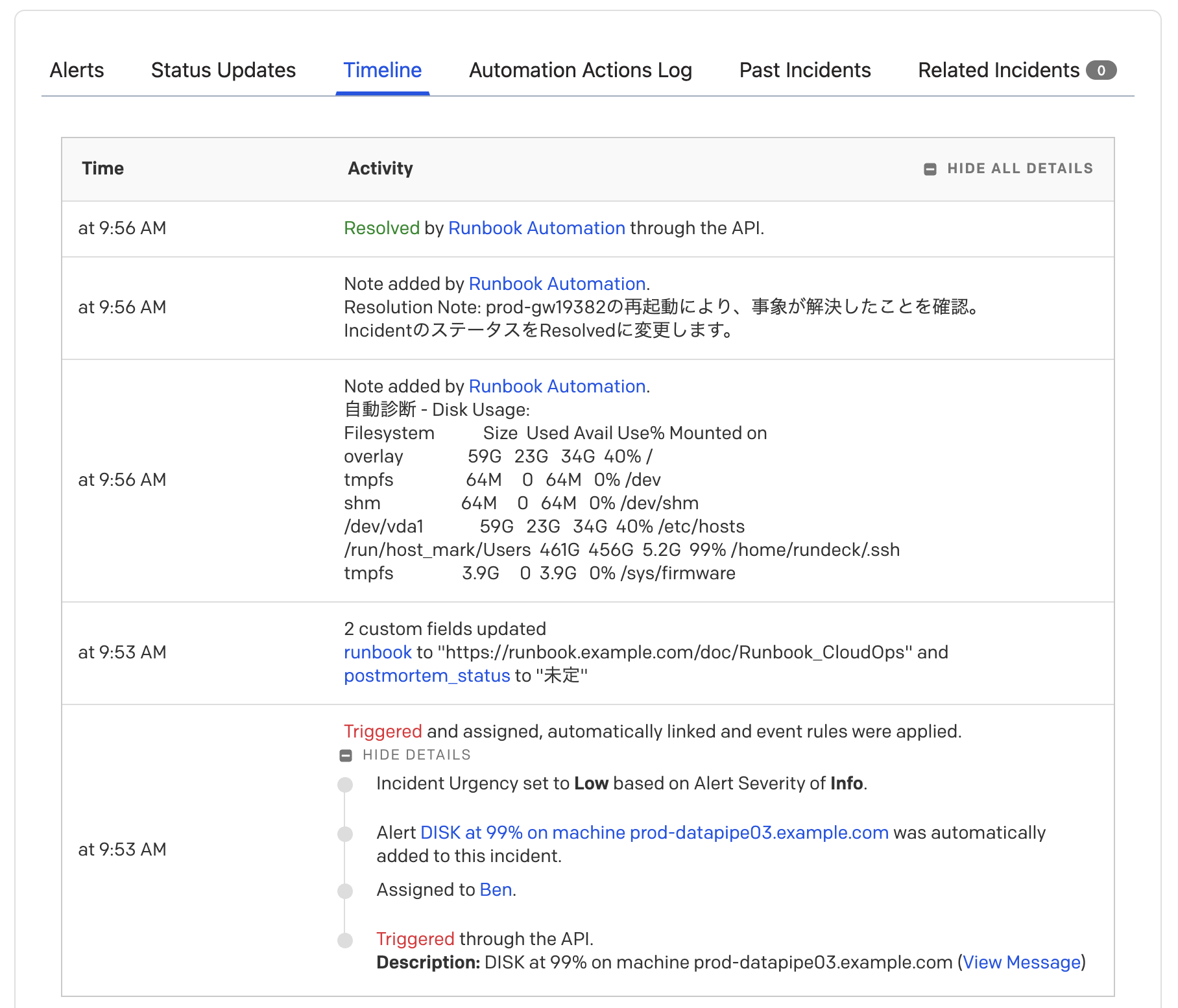Collapse the Triggered entry via HIDE DETAILS text

coord(416,755)
